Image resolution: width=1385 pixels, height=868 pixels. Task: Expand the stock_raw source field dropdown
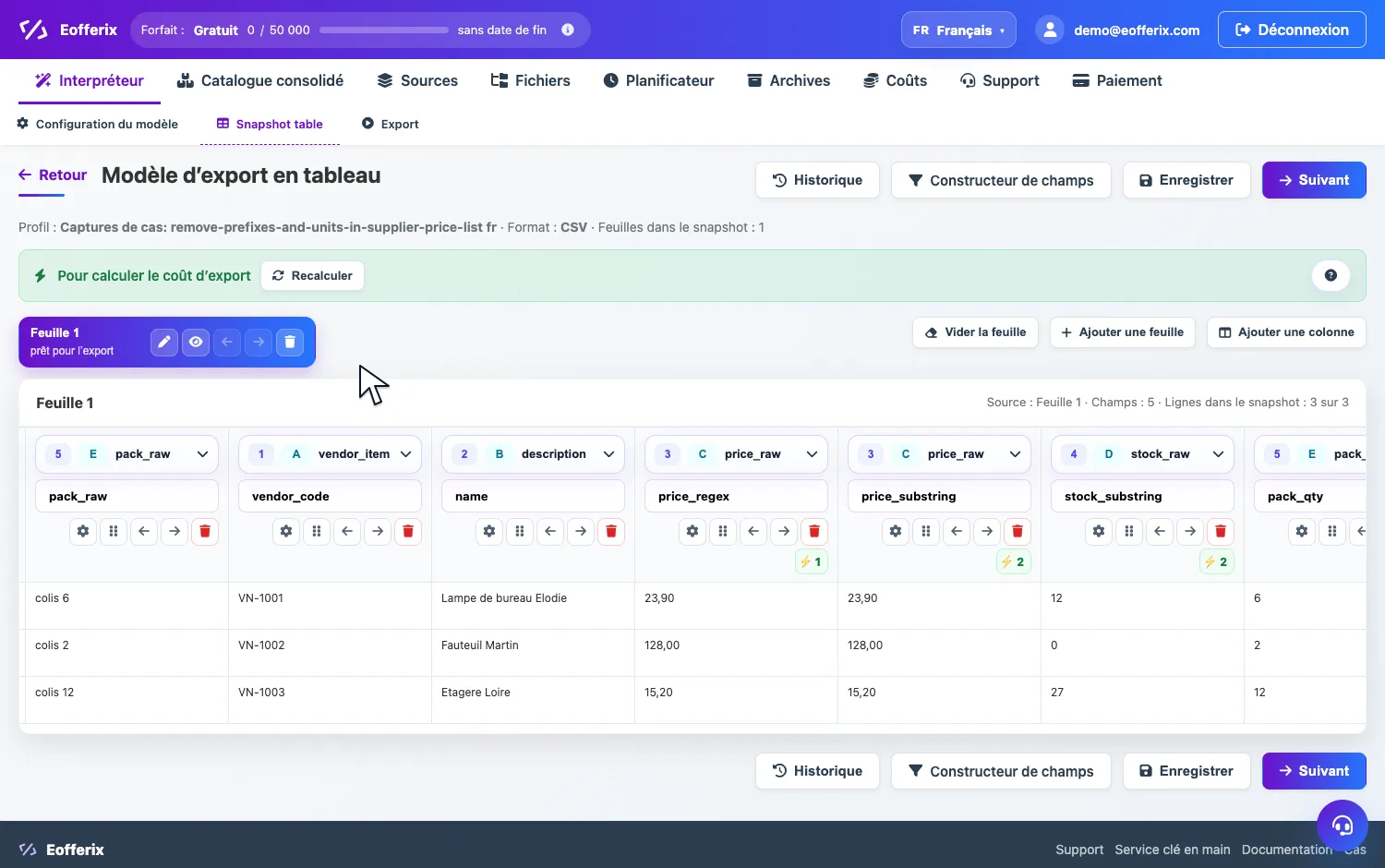coord(1142,453)
